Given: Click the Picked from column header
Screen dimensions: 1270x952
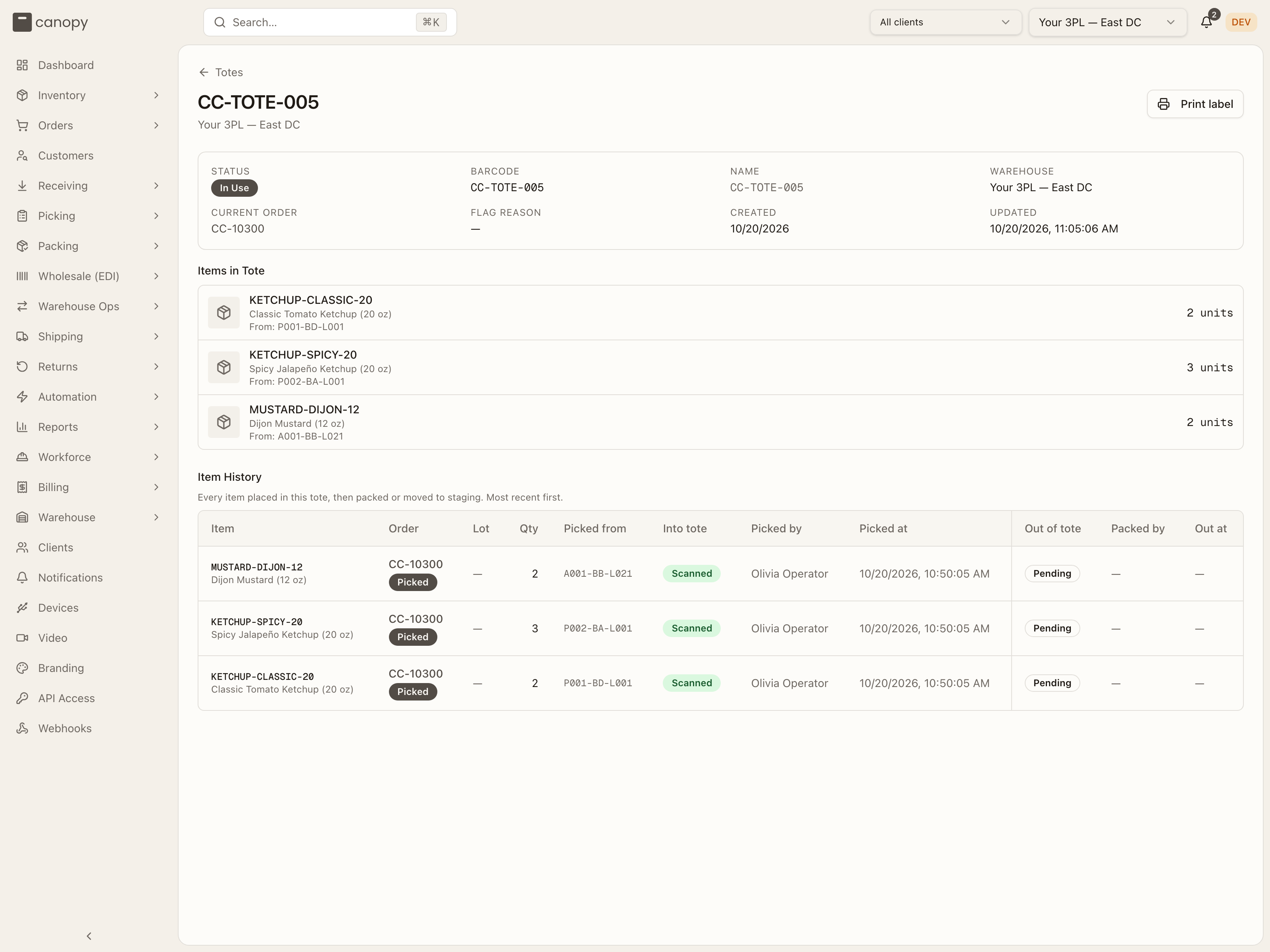Looking at the screenshot, I should [595, 528].
